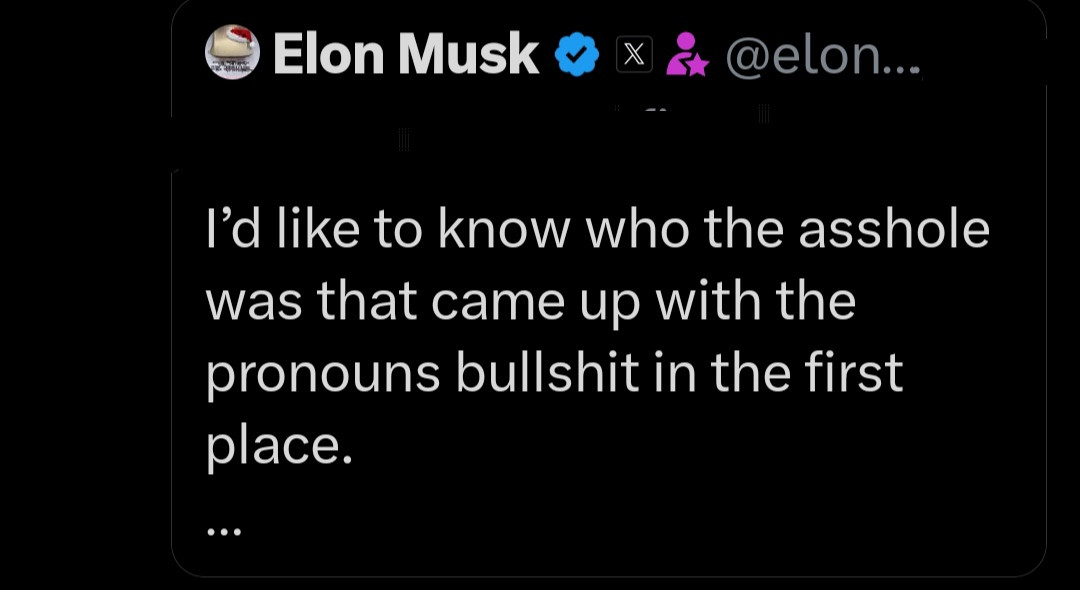Click the word "was" starting the second line

point(254,301)
